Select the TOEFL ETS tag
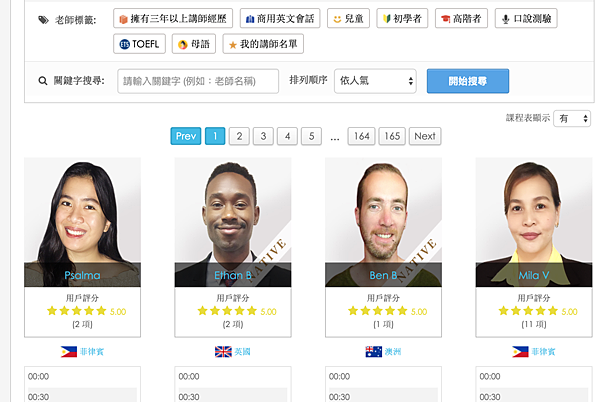 click(139, 44)
